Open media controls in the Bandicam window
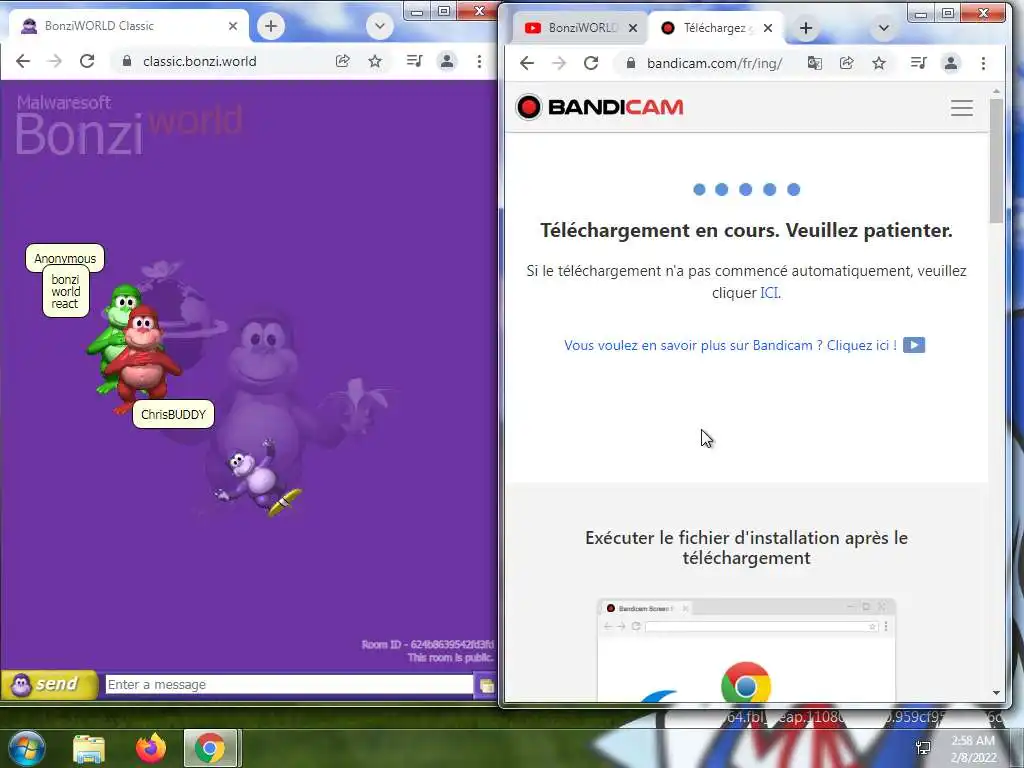1024x768 pixels. tap(918, 63)
